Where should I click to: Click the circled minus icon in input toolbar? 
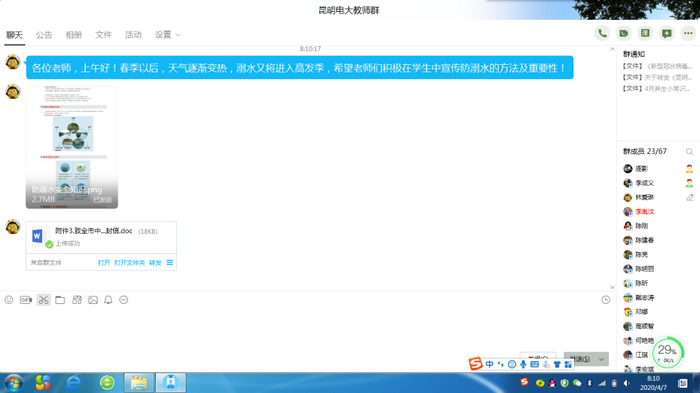[124, 300]
